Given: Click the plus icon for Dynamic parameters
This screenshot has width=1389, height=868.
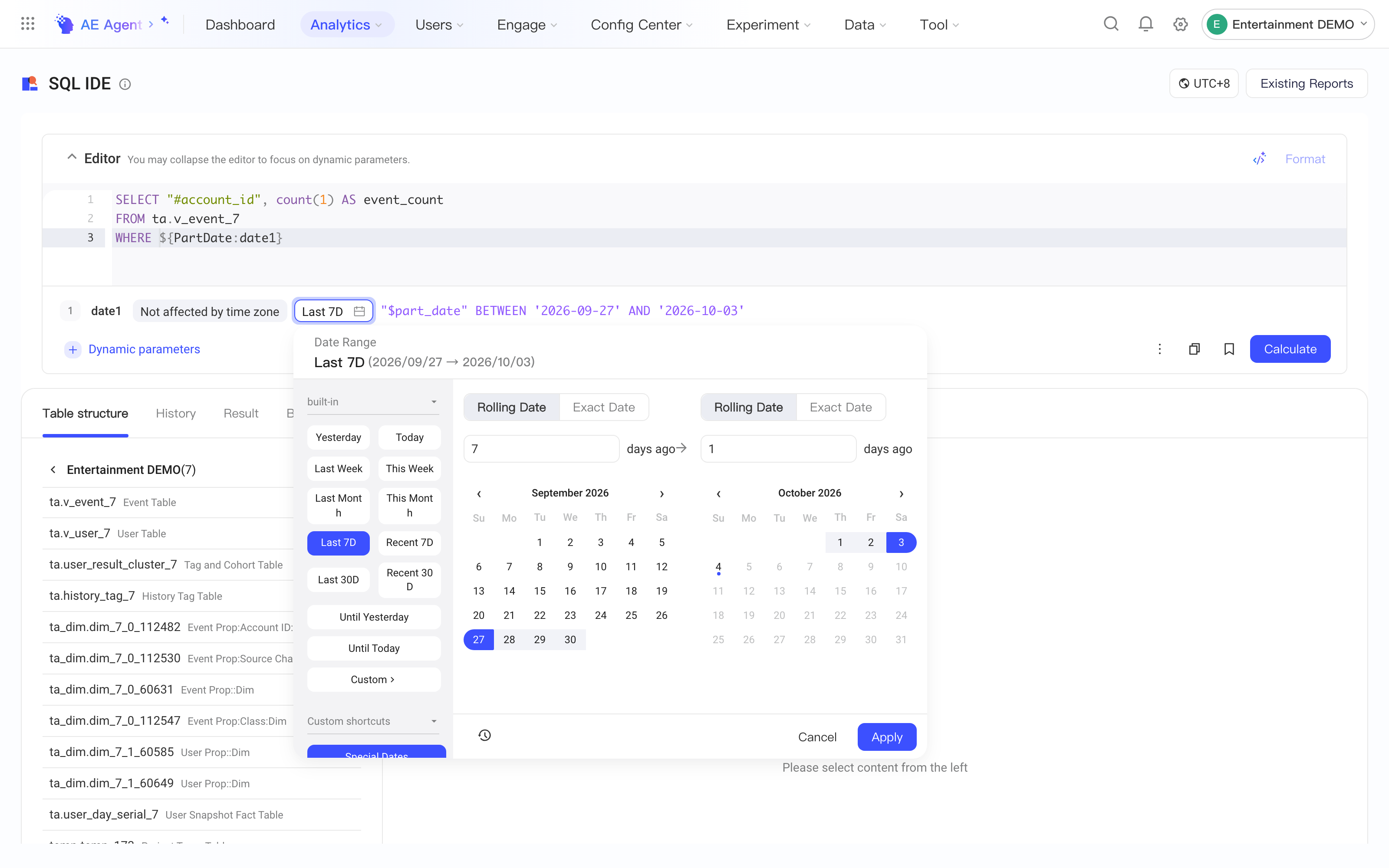Looking at the screenshot, I should tap(73, 350).
